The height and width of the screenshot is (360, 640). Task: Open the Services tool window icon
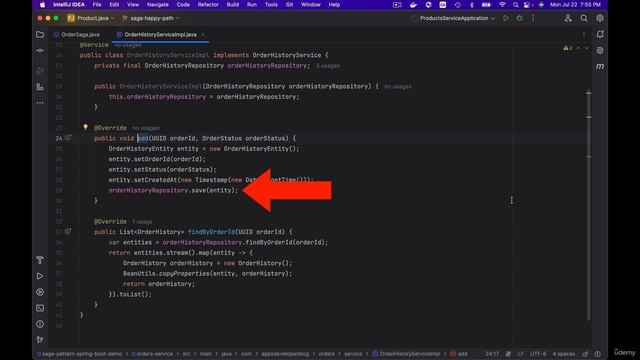click(x=40, y=292)
